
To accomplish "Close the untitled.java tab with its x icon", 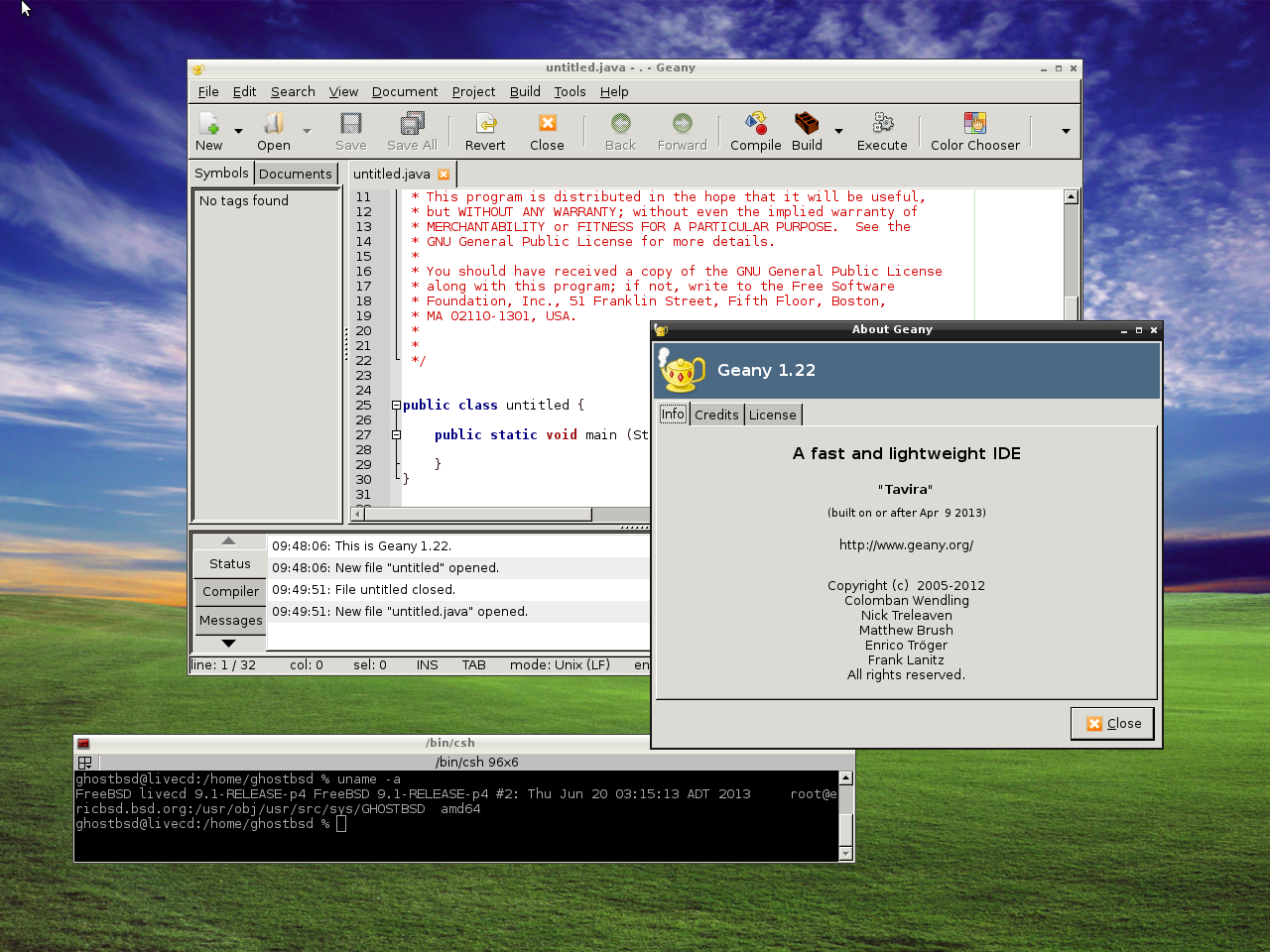I will (444, 175).
